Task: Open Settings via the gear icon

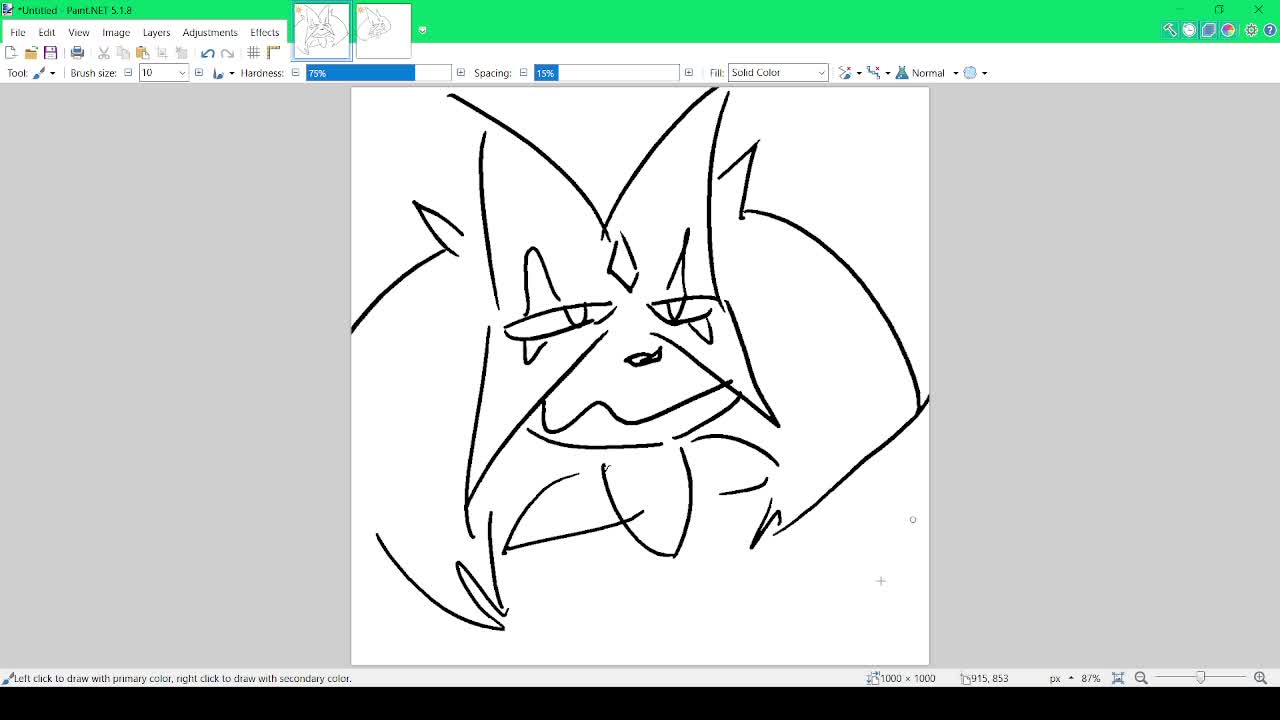Action: (x=1251, y=30)
